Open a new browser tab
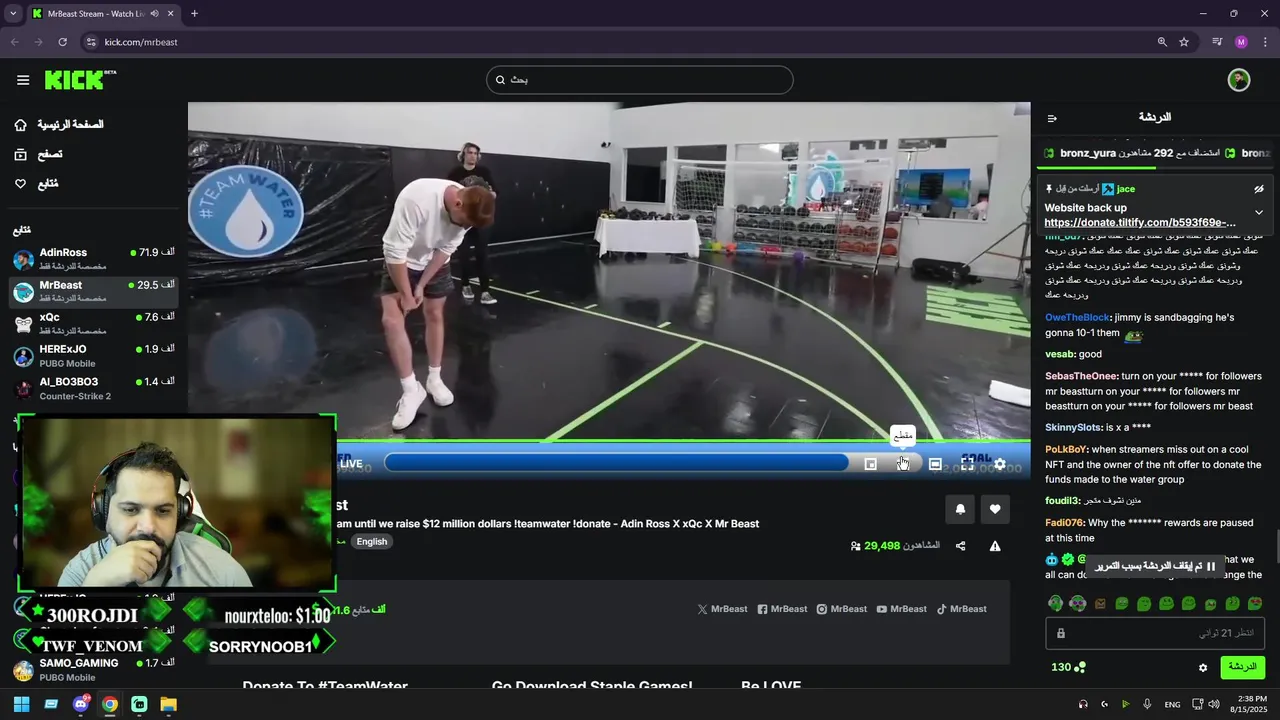This screenshot has width=1280, height=720. tap(194, 14)
